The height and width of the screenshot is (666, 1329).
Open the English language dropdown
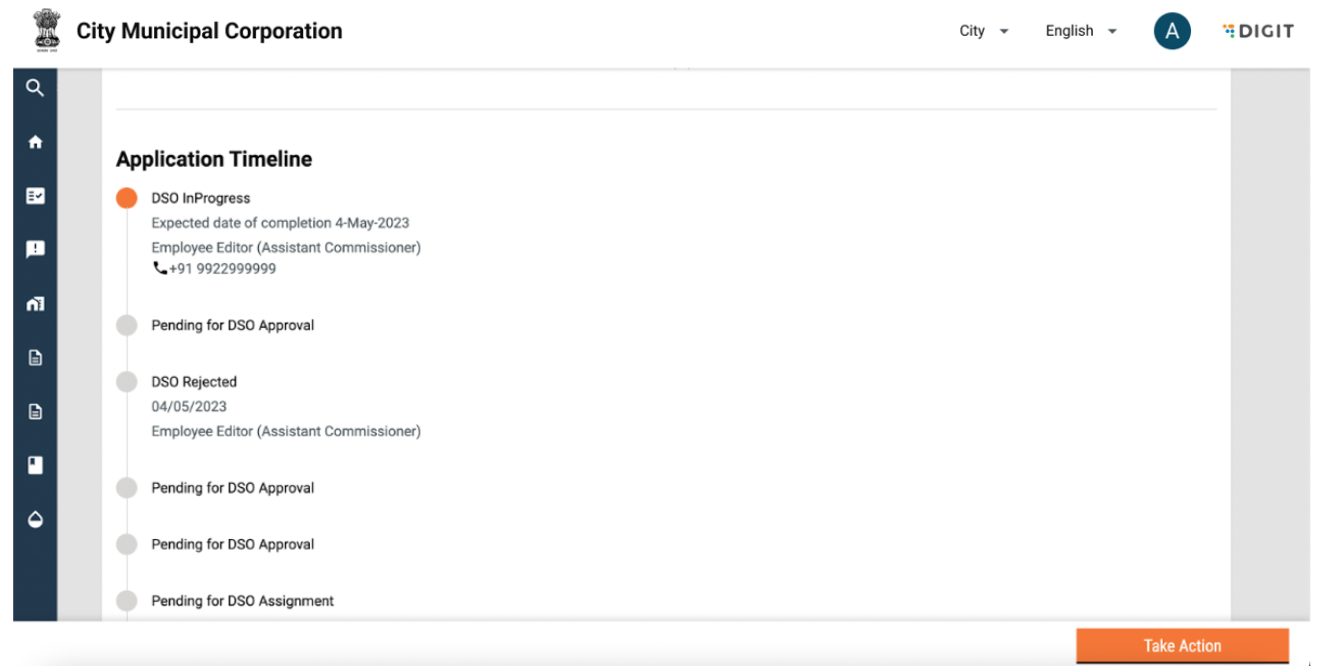[1081, 31]
